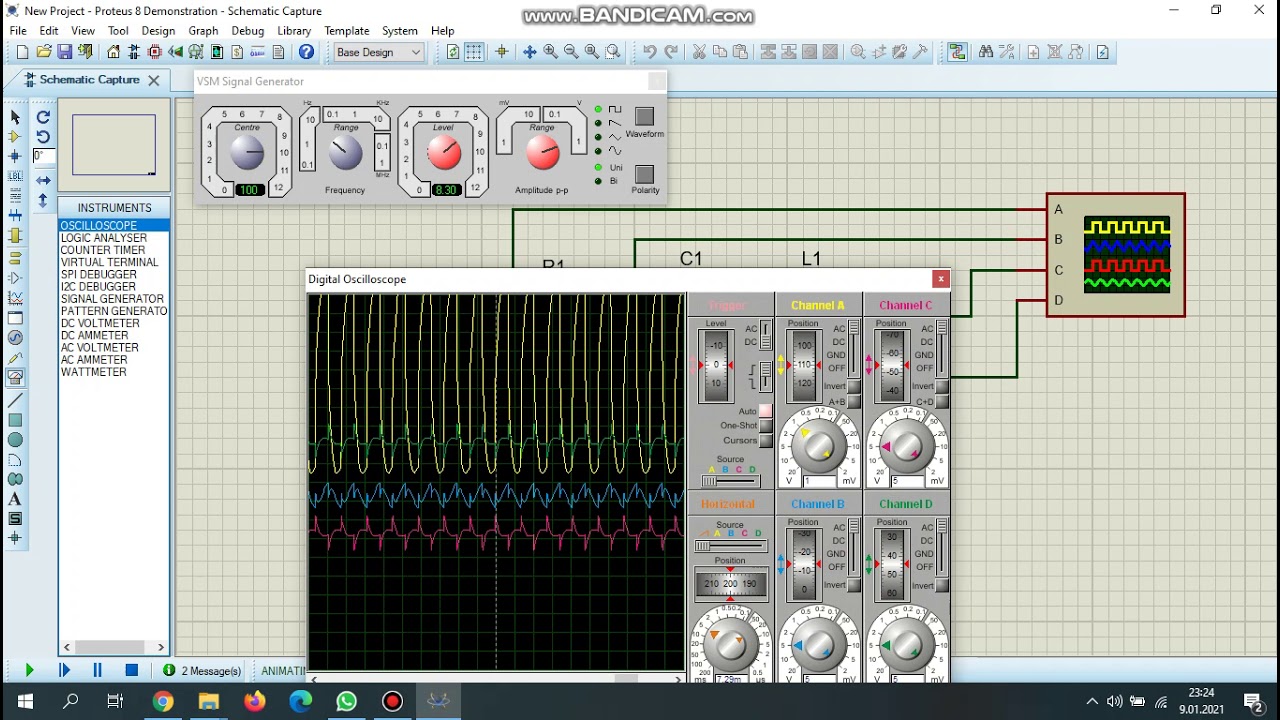Rotate clockwise using the top rotation icon
Image resolution: width=1280 pixels, height=720 pixels.
click(x=43, y=117)
